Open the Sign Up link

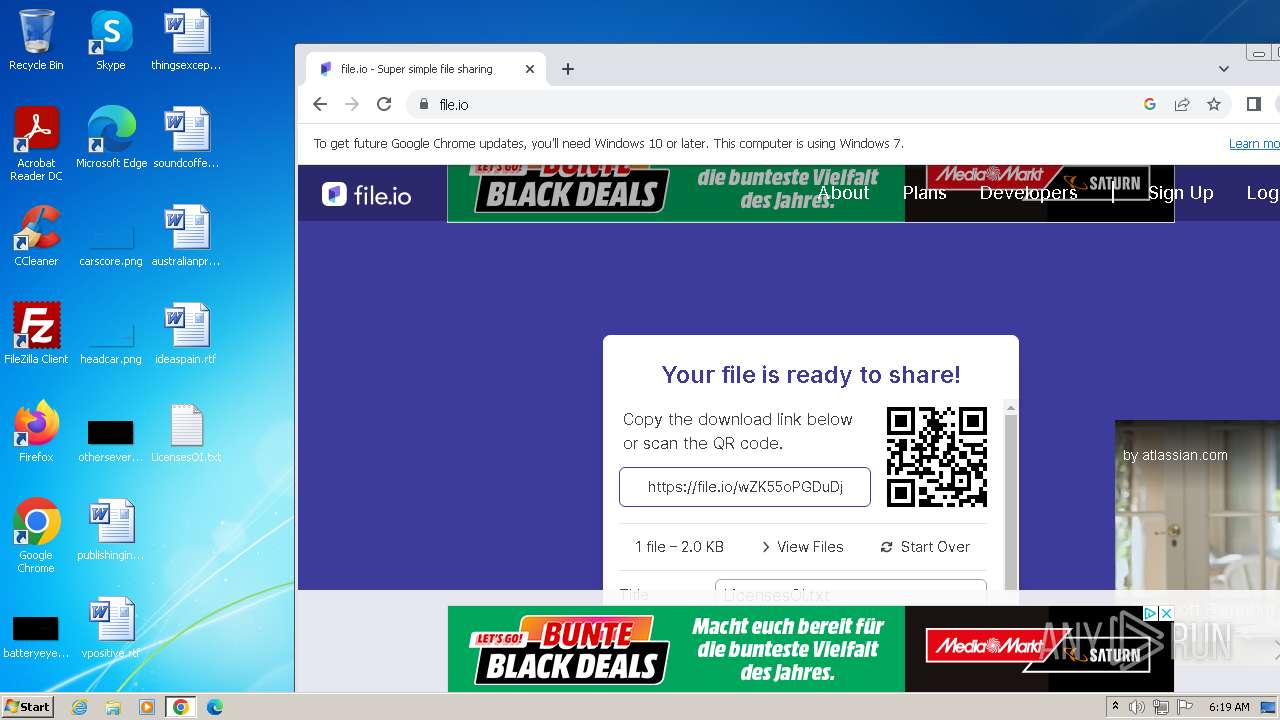[1180, 193]
